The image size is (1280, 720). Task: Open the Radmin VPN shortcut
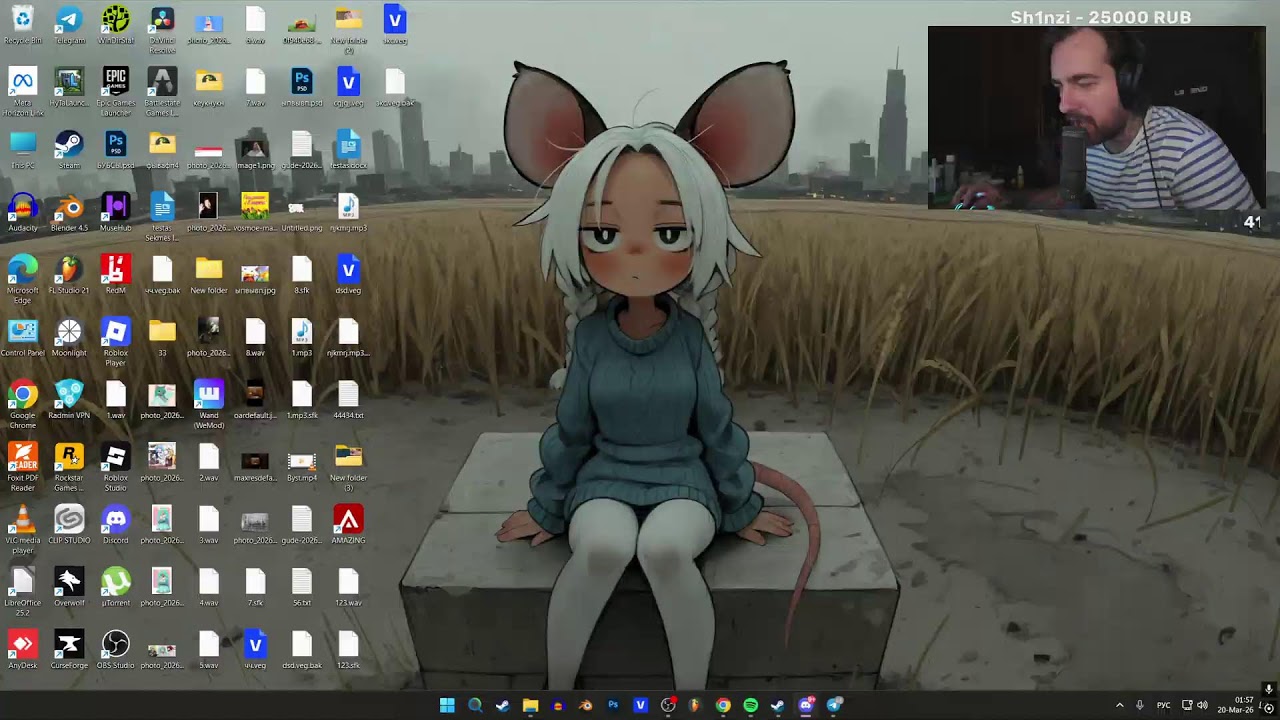pyautogui.click(x=69, y=401)
